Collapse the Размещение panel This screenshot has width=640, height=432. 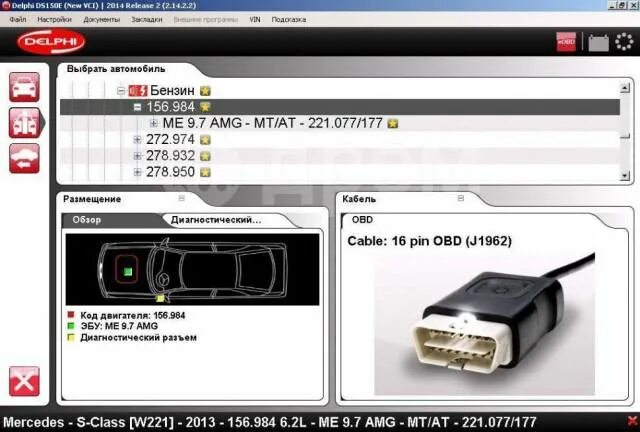[x=182, y=198]
